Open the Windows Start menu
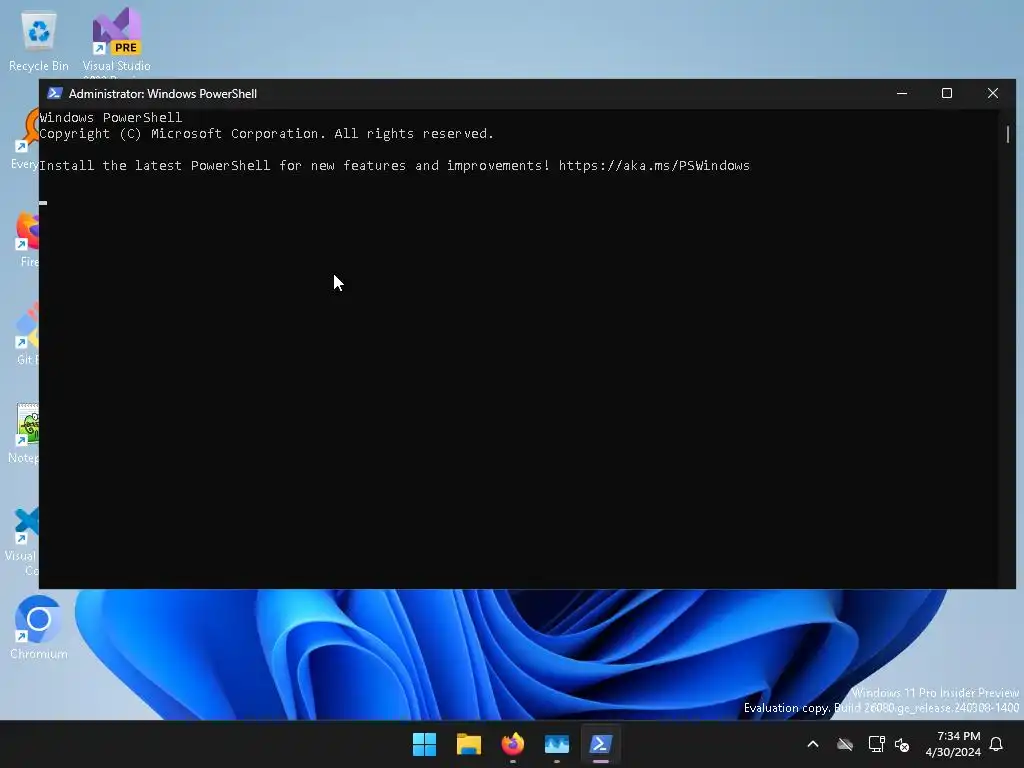This screenshot has width=1024, height=768. [424, 744]
